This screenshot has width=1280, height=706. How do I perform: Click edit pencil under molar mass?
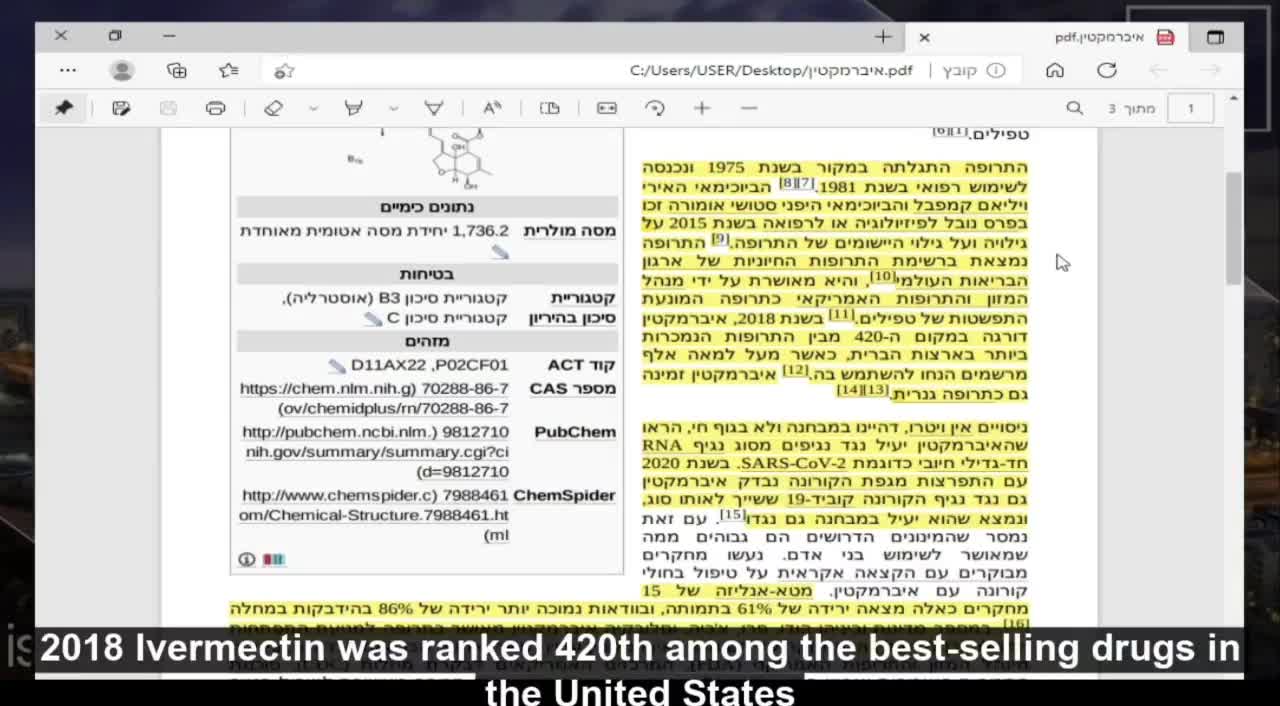pos(500,252)
